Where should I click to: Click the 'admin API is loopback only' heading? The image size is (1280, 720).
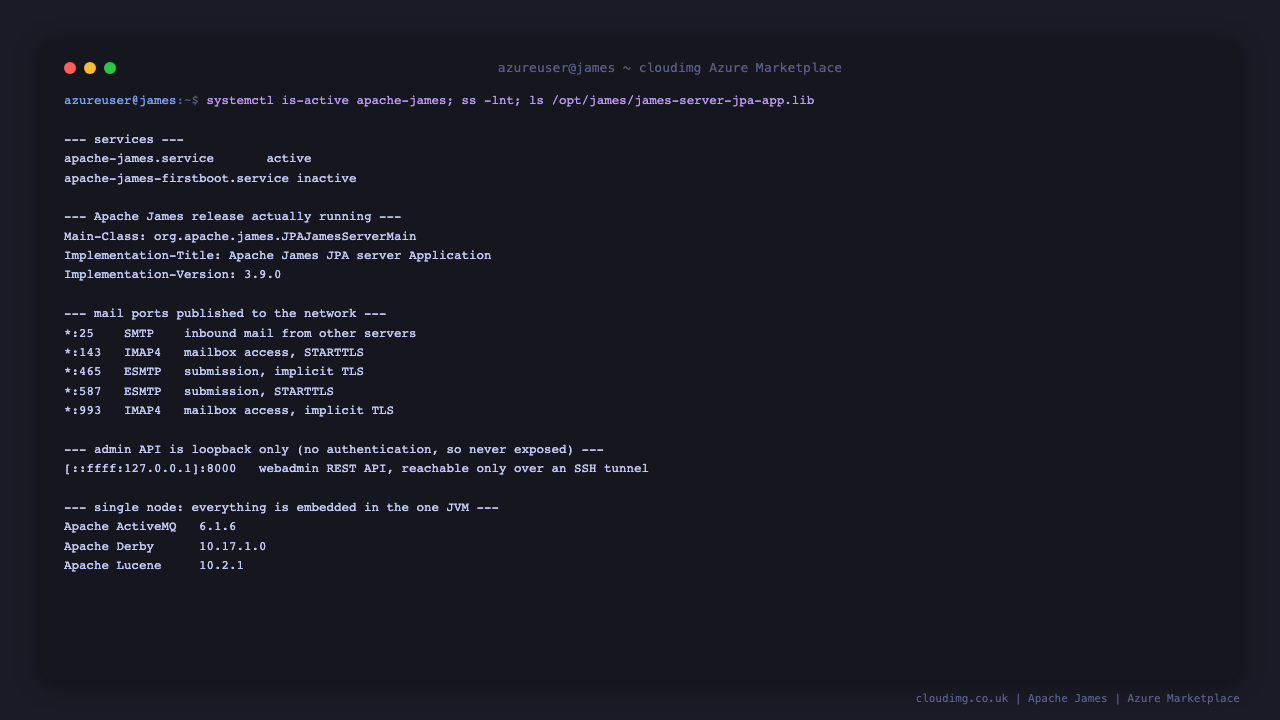pyautogui.click(x=334, y=450)
